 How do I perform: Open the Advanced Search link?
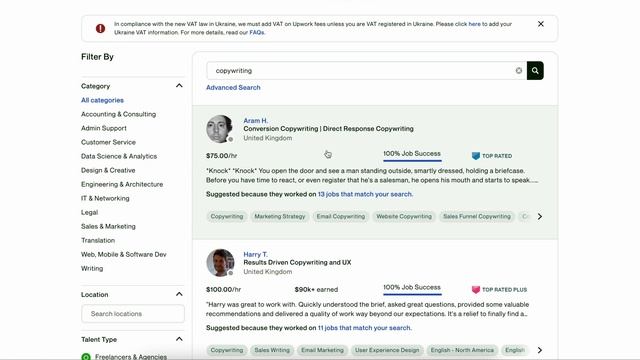[233, 88]
